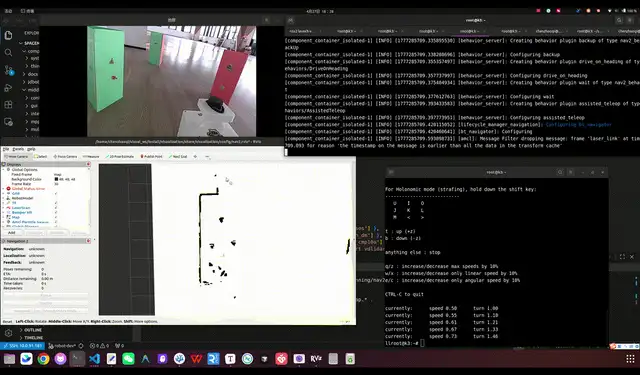Switch to the chenzhaoqi terminal tab
Image resolution: width=640 pixels, height=375 pixels.
pyautogui.click(x=549, y=31)
